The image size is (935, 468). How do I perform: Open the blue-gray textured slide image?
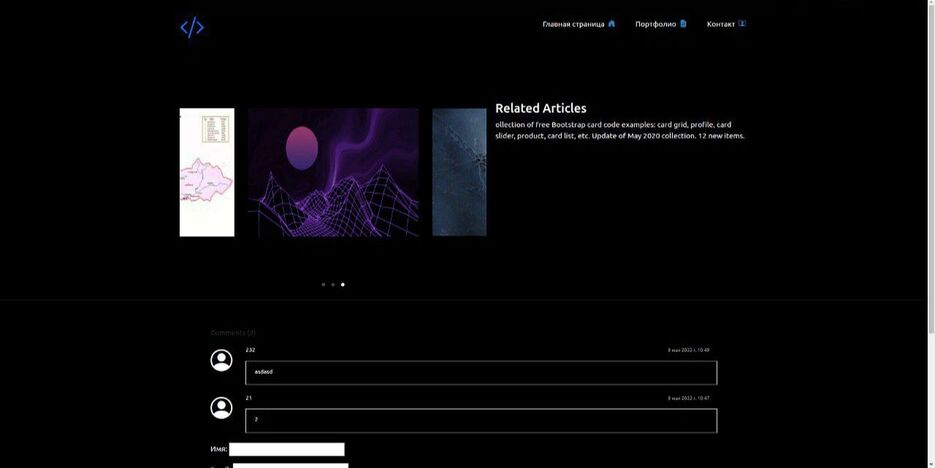[459, 172]
